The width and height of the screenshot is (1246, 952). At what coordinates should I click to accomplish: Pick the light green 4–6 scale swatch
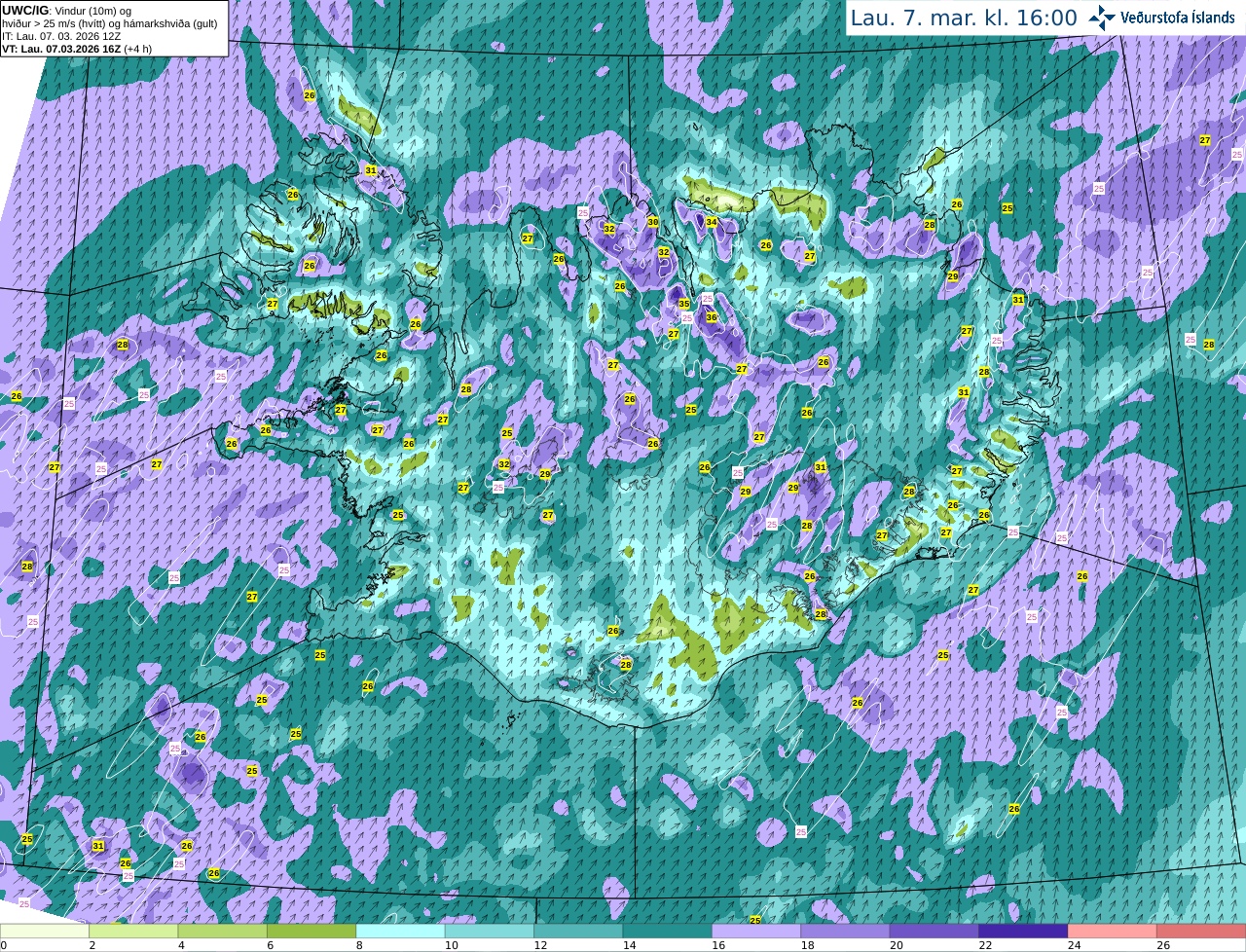click(x=223, y=932)
